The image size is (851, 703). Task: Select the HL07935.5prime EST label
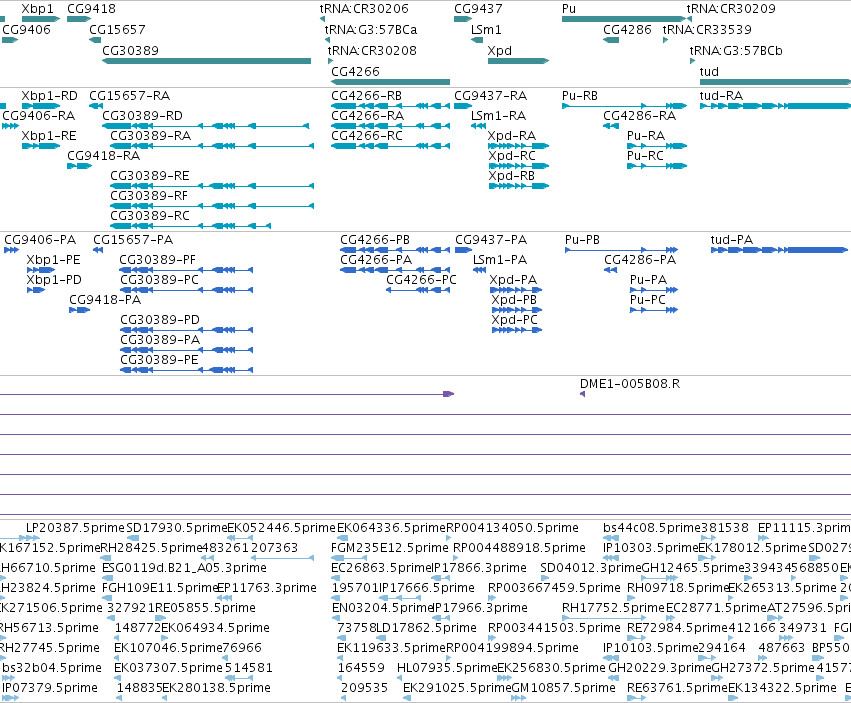(x=447, y=668)
